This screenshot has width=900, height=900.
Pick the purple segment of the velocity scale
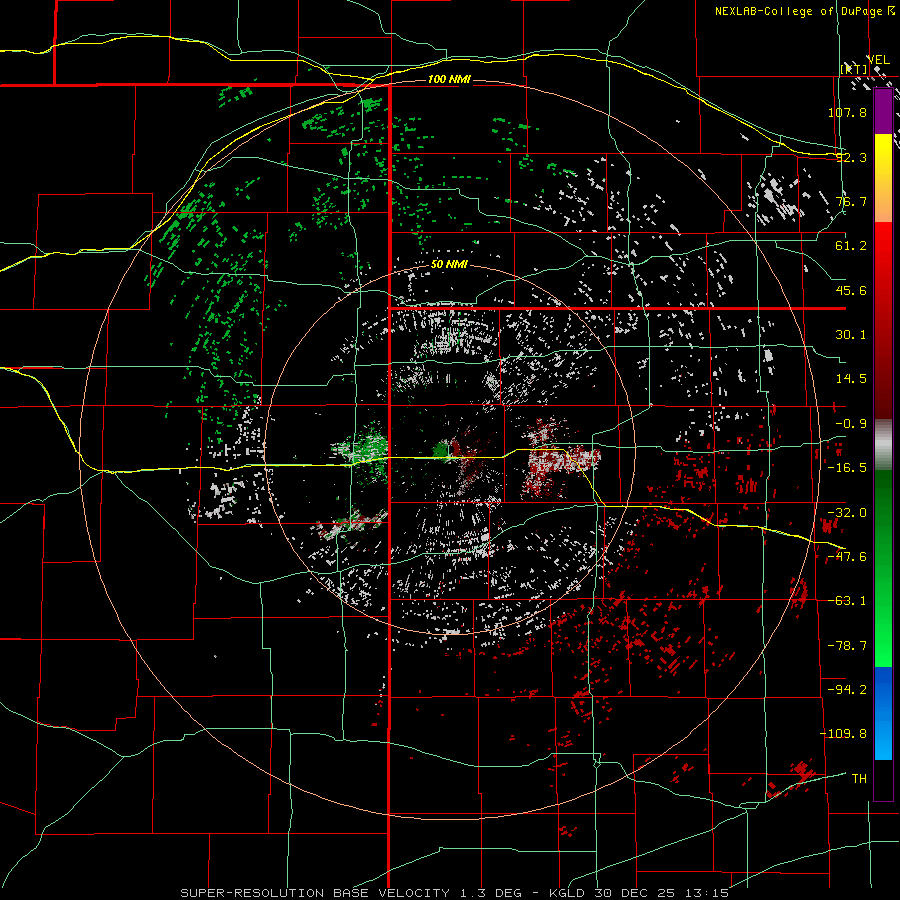point(883,111)
